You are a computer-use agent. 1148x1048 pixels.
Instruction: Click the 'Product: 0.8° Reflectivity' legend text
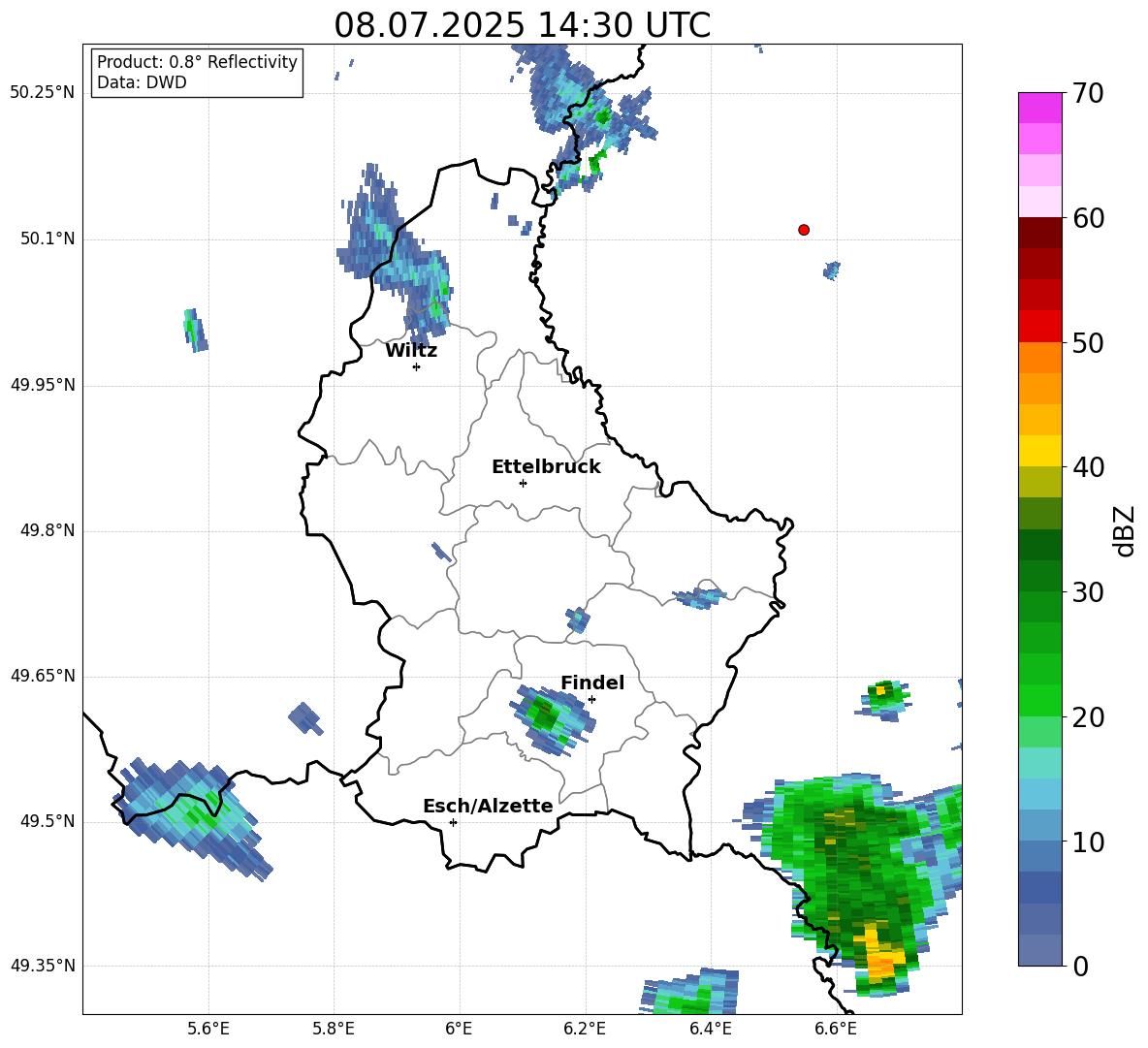[197, 62]
